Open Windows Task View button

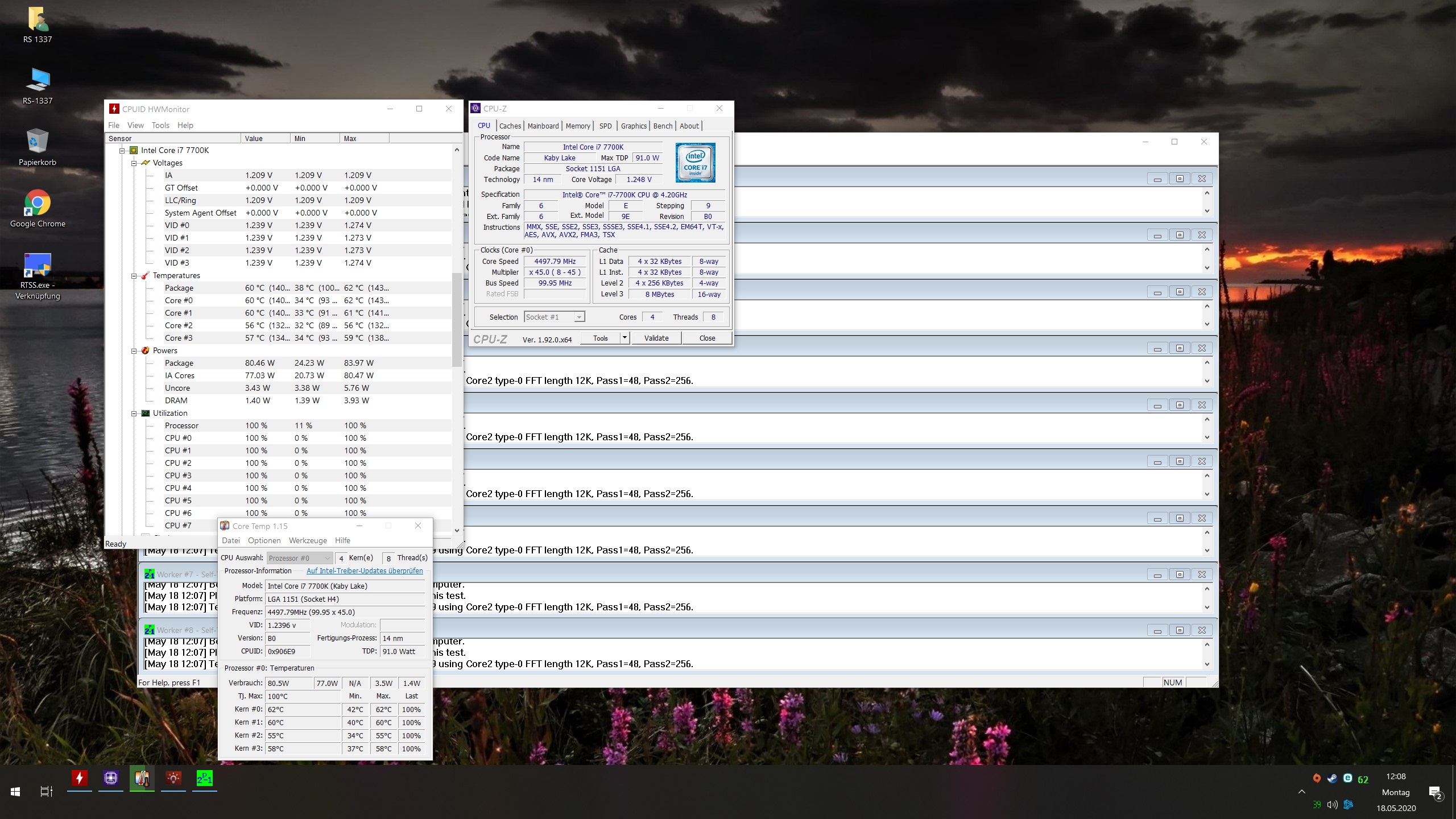point(46,791)
